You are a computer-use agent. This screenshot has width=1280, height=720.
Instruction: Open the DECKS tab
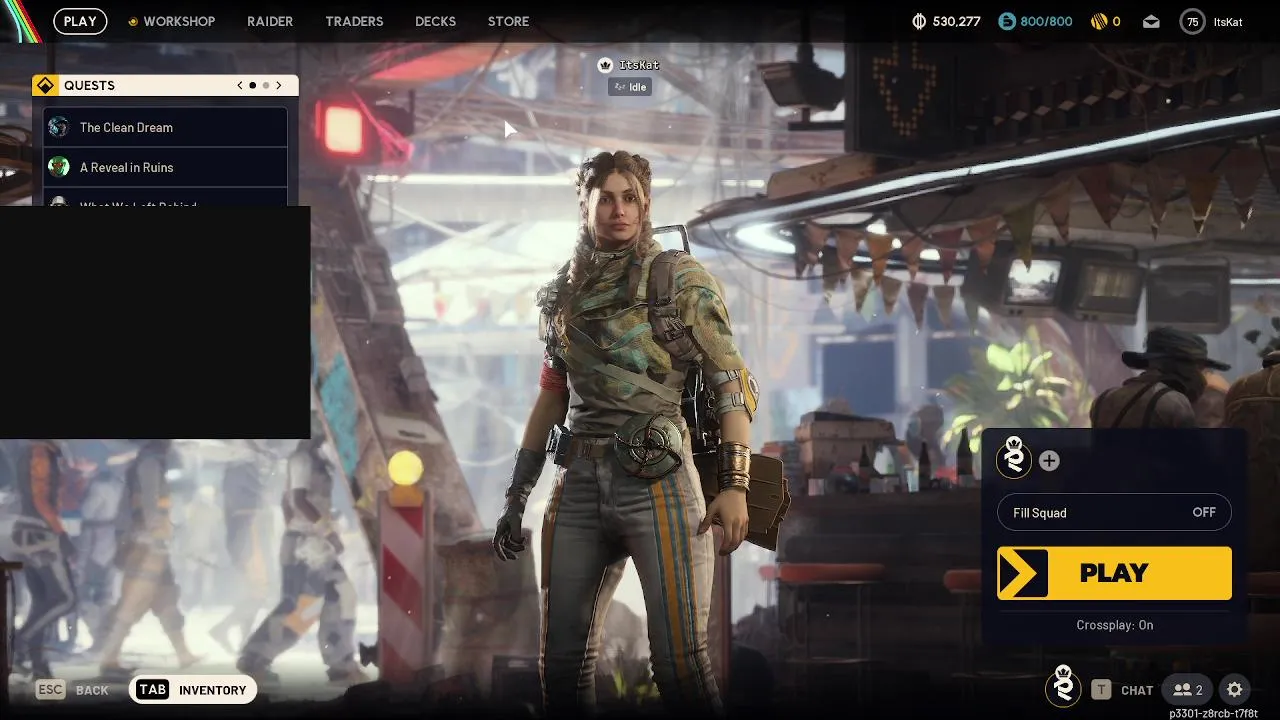point(435,21)
